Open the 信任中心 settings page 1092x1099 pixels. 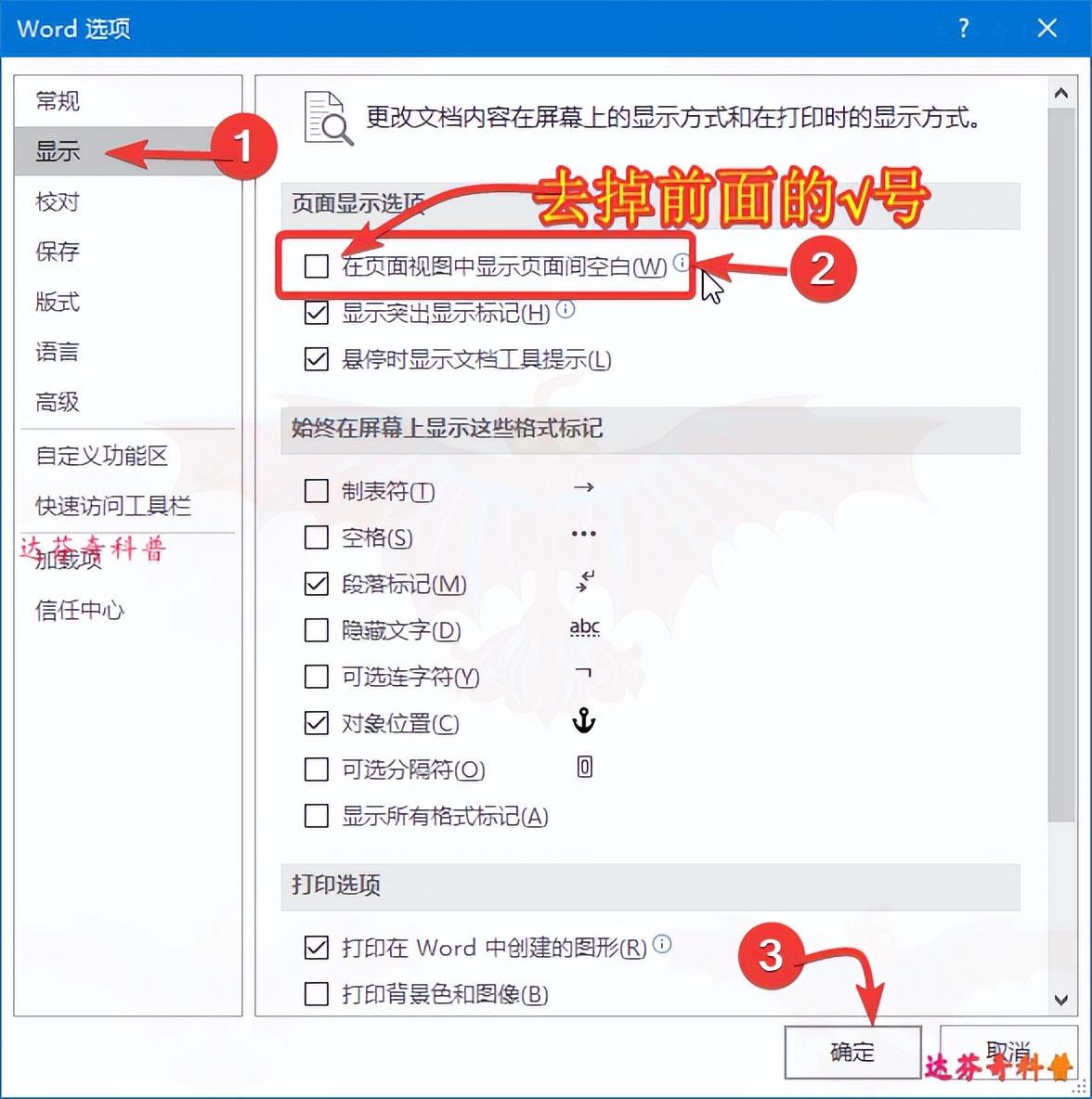tap(79, 610)
